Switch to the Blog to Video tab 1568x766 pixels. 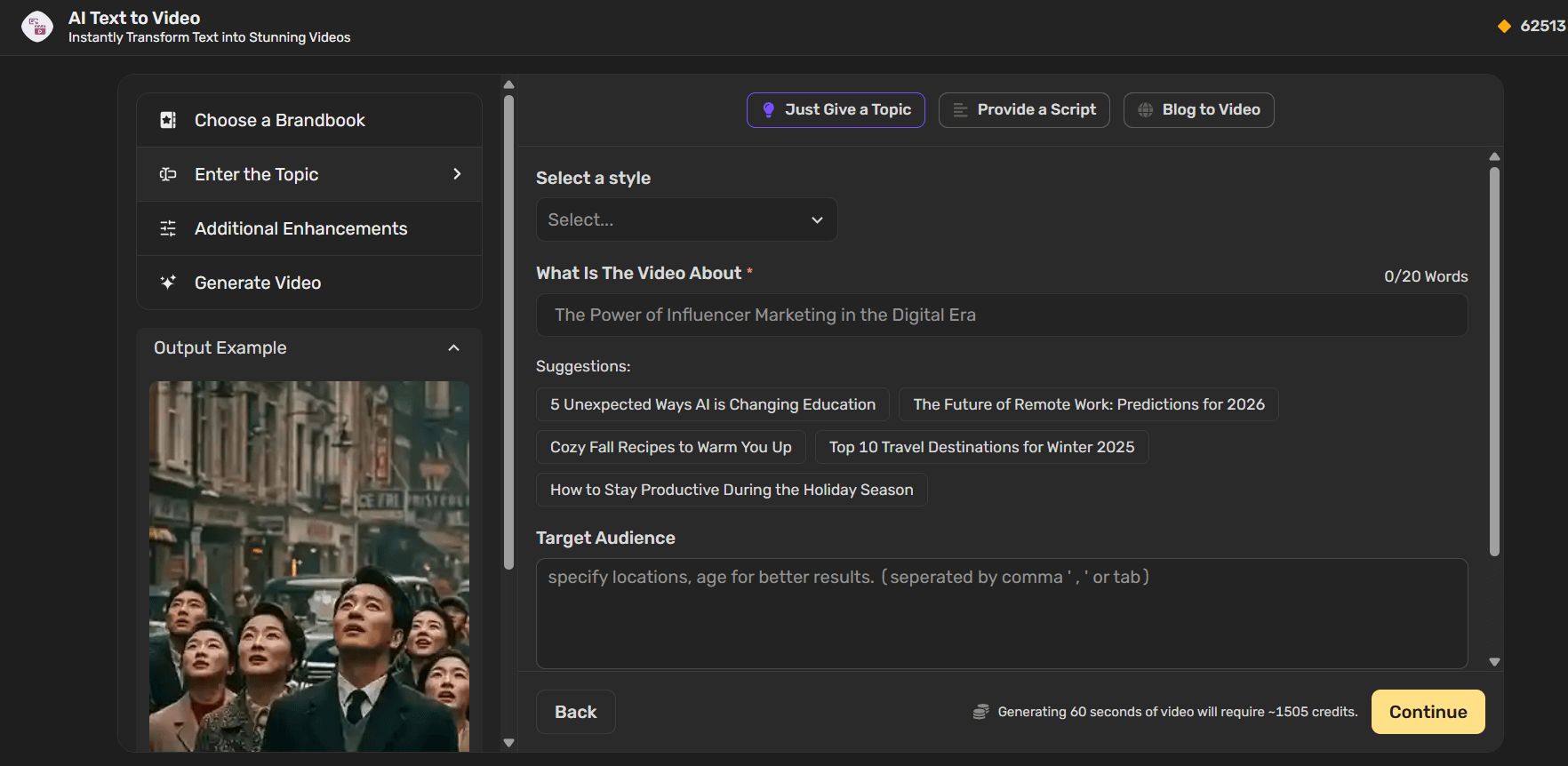1198,110
